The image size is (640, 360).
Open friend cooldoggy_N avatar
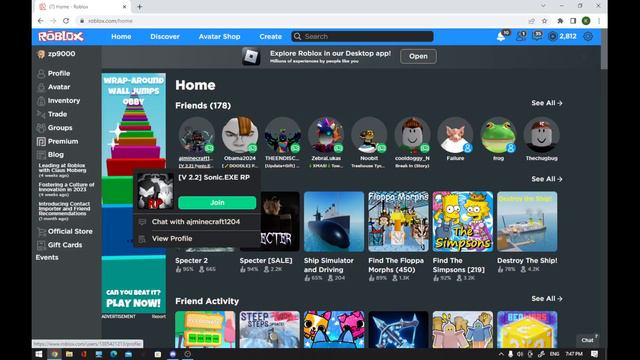point(412,135)
